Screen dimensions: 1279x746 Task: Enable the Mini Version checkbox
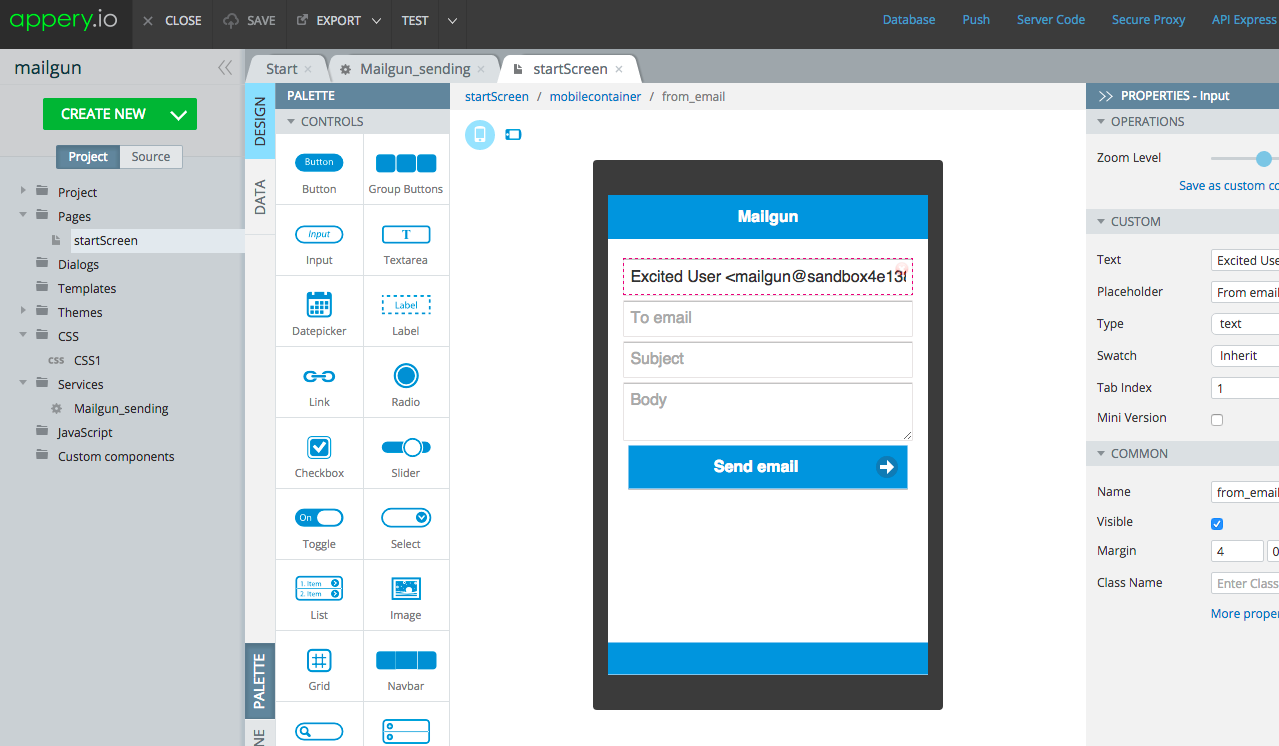coord(1217,420)
